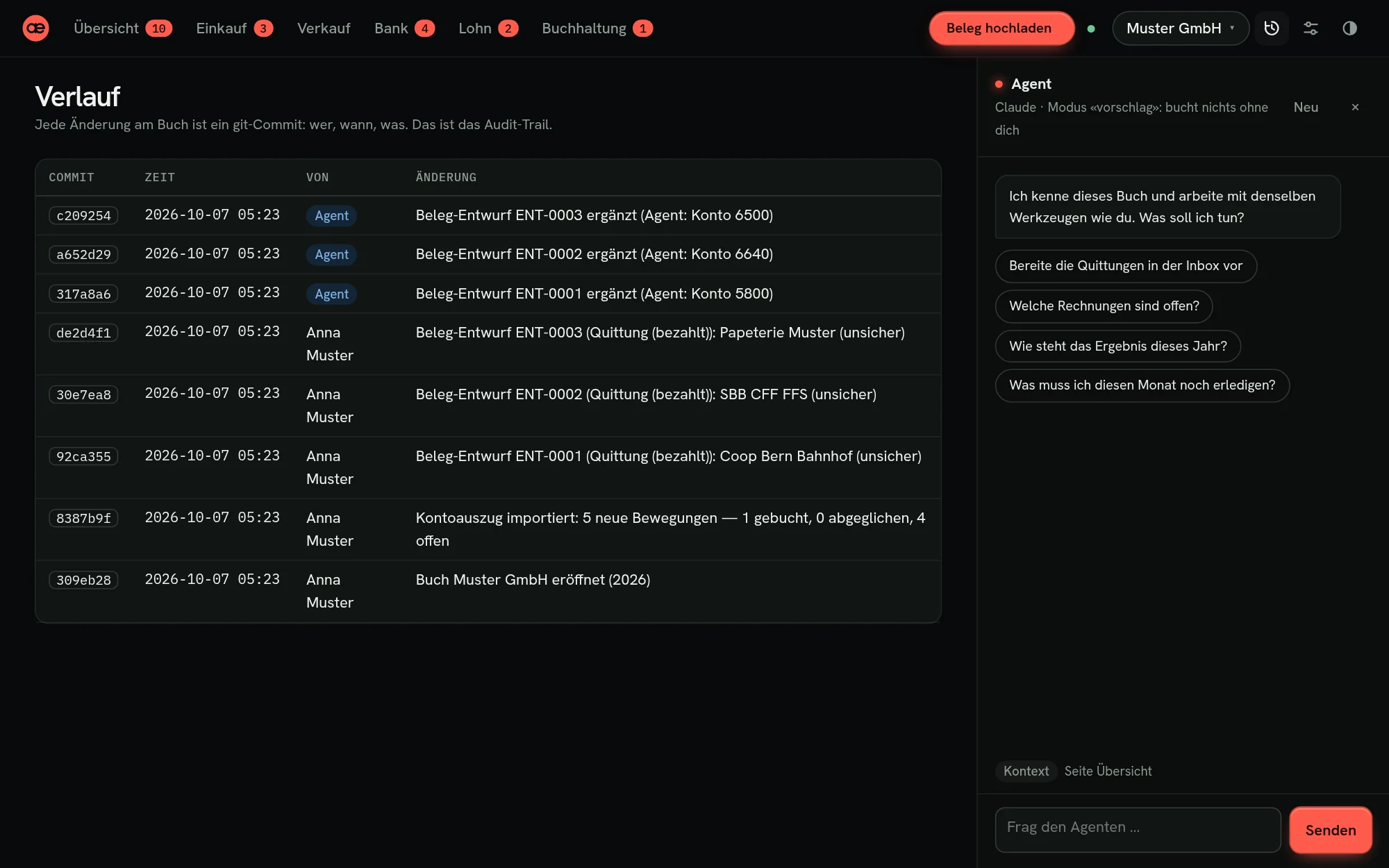
Task: Select suggestion Was muss ich diesen Monat noch erledigen?
Action: [1142, 385]
